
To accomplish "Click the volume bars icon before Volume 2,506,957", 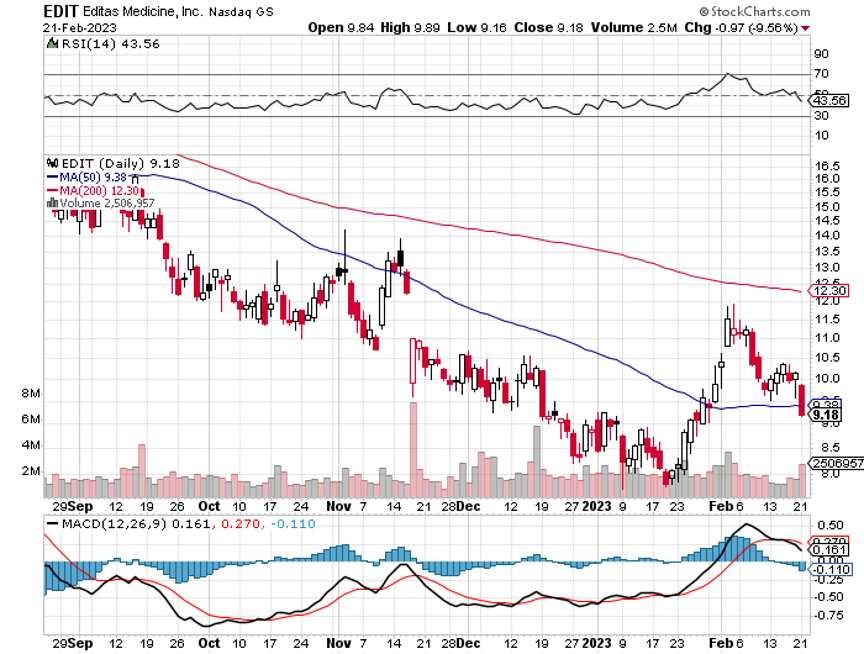I will [x=53, y=203].
